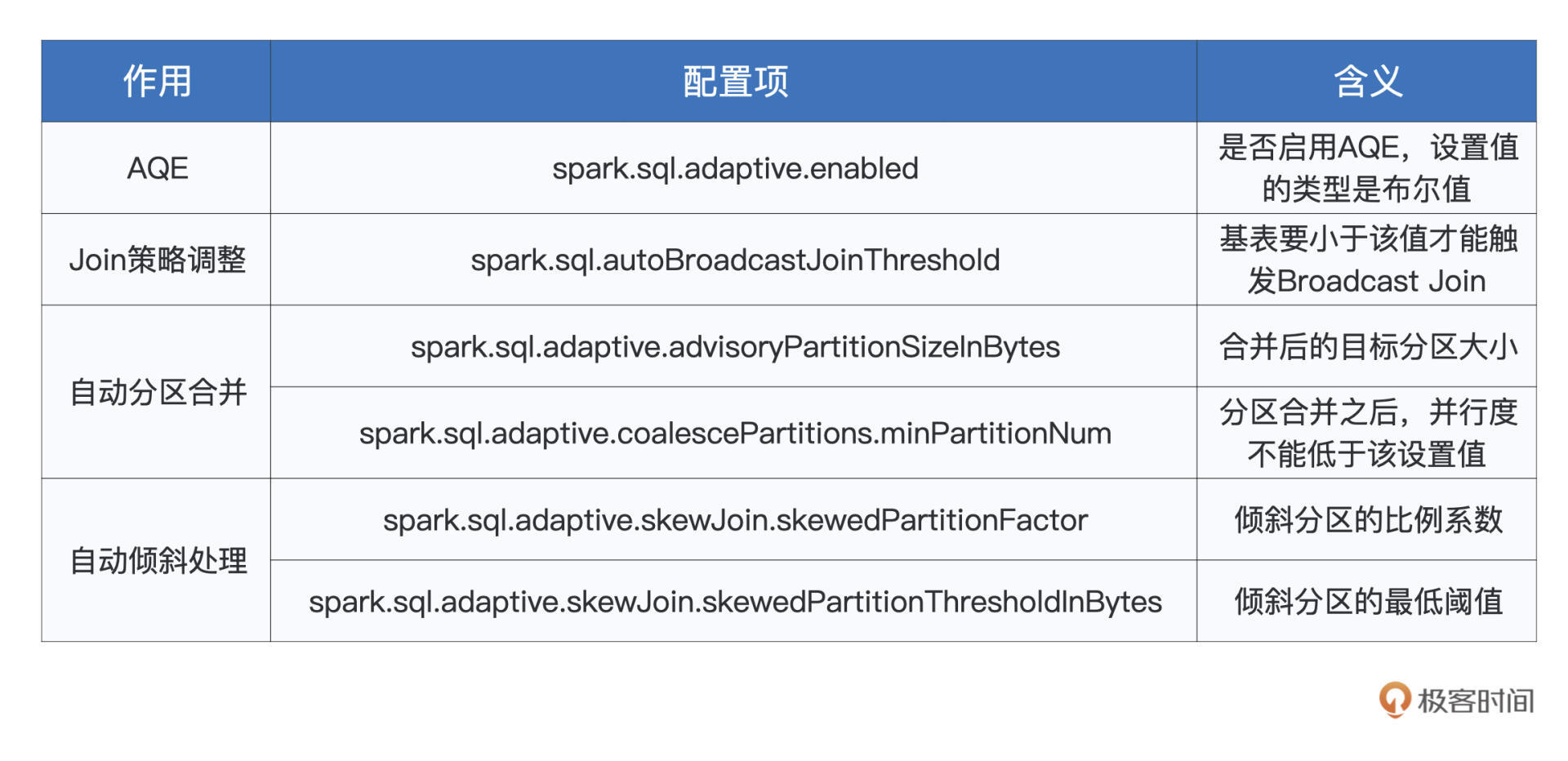Click description mentioning Broadcast Join
The image size is (1568, 761).
pos(1368,260)
